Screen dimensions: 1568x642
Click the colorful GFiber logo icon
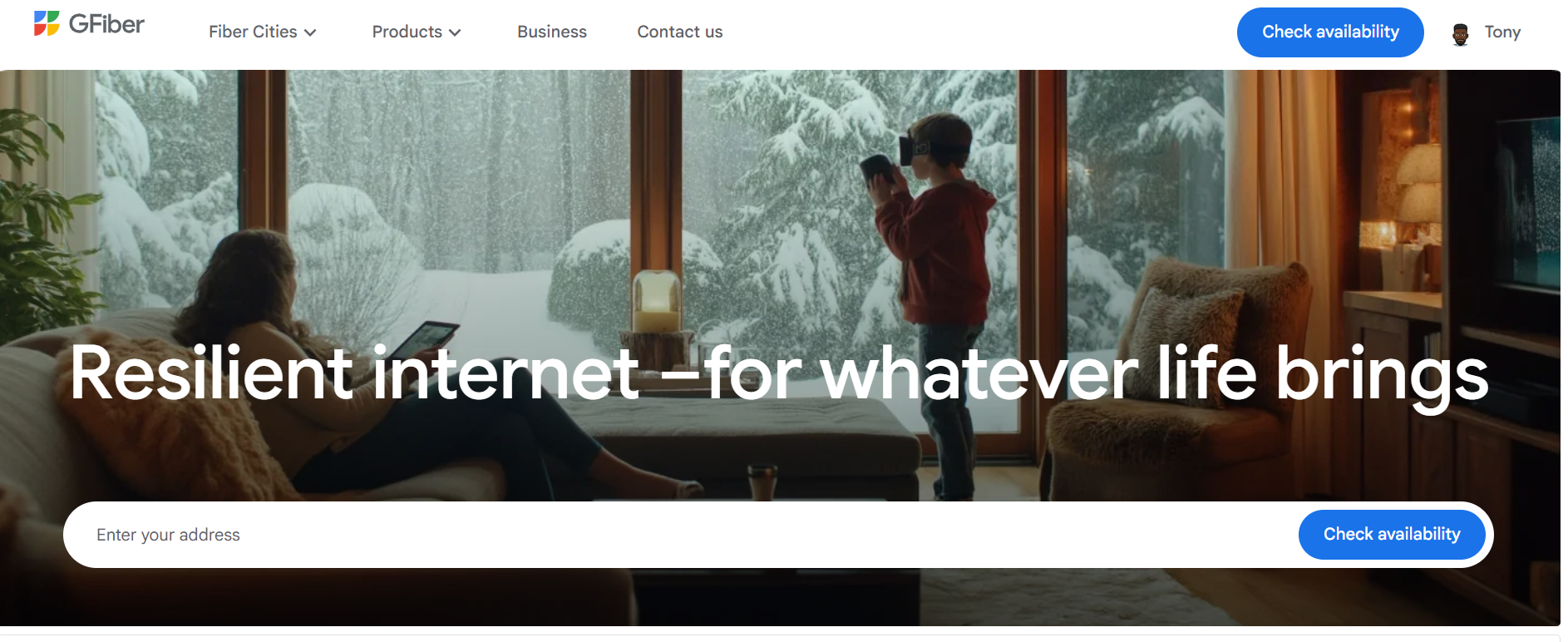(47, 23)
